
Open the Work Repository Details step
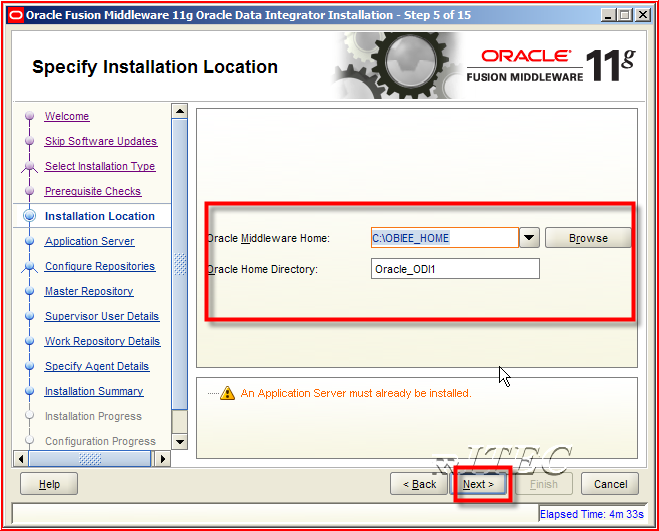(103, 341)
